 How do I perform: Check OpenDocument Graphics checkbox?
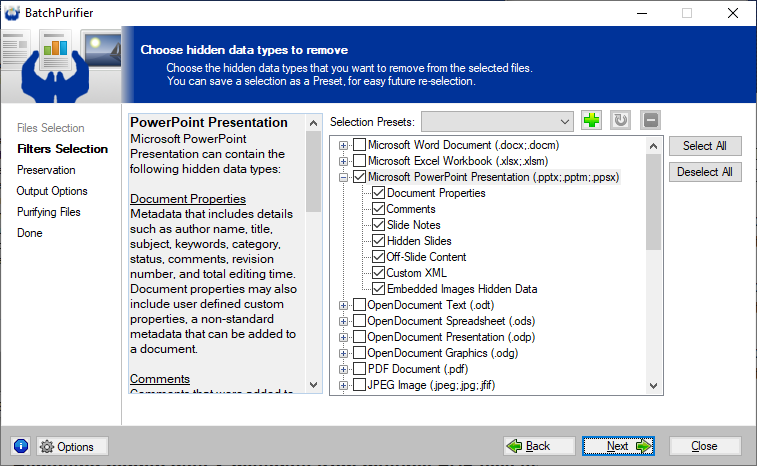click(359, 353)
